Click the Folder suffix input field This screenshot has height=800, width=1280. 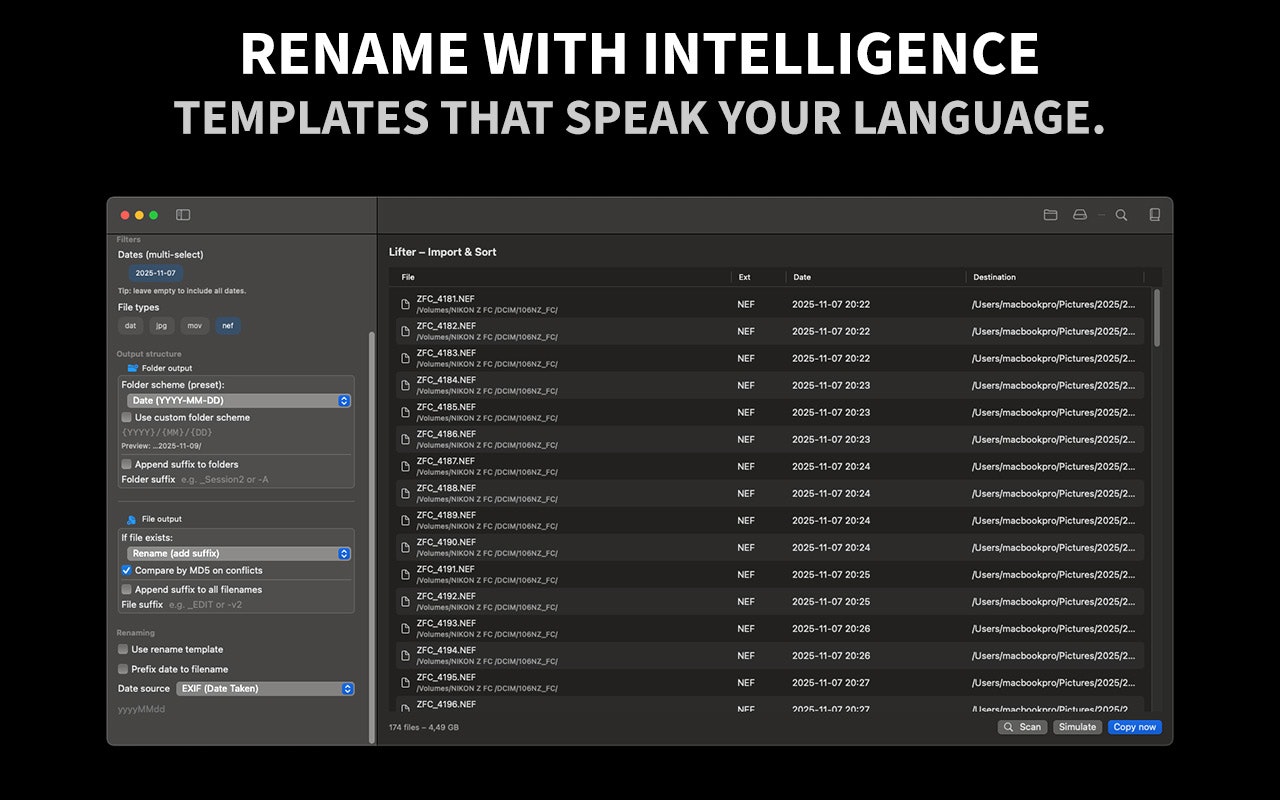(262, 480)
